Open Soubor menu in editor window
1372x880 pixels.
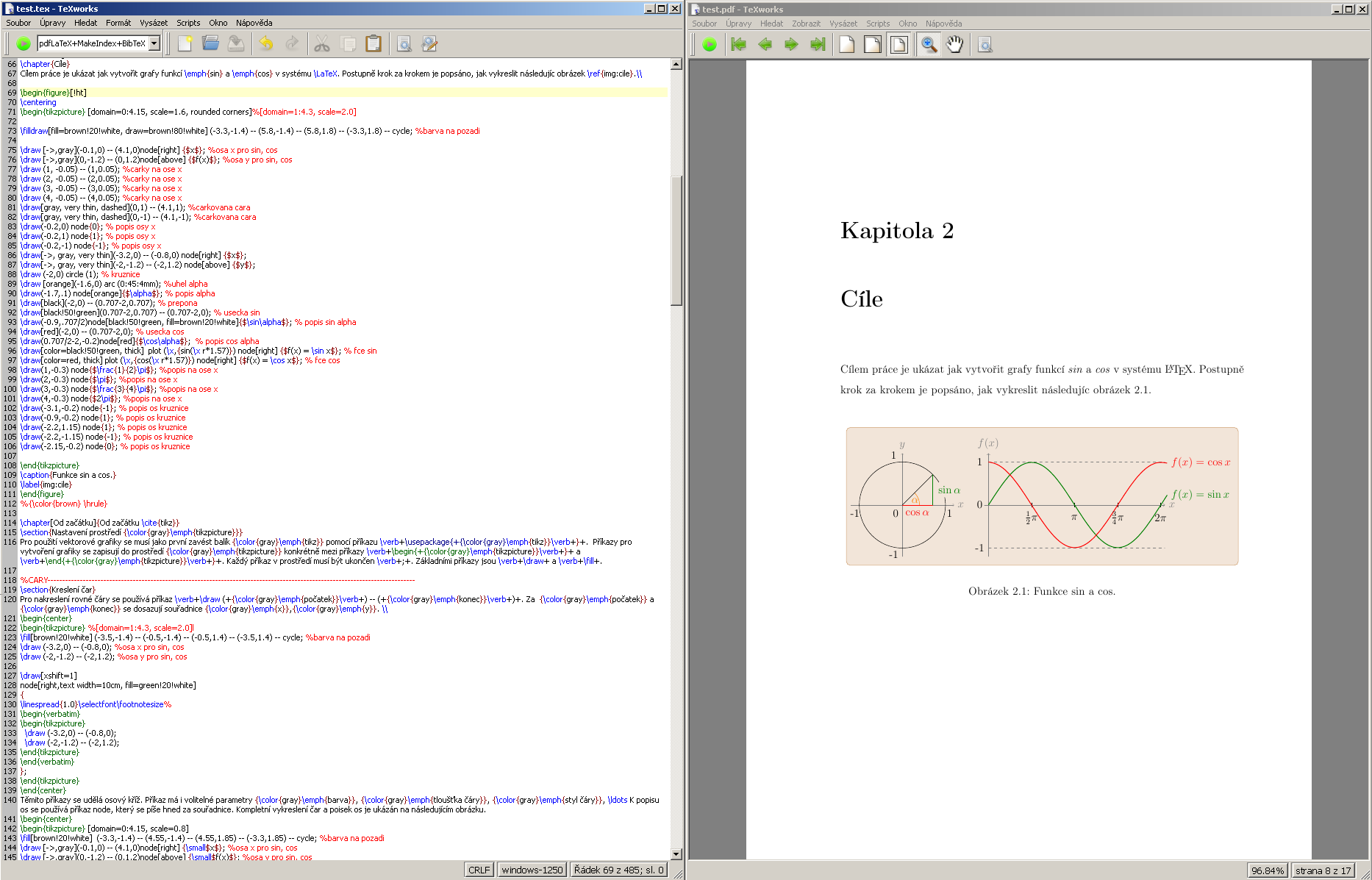pos(18,23)
